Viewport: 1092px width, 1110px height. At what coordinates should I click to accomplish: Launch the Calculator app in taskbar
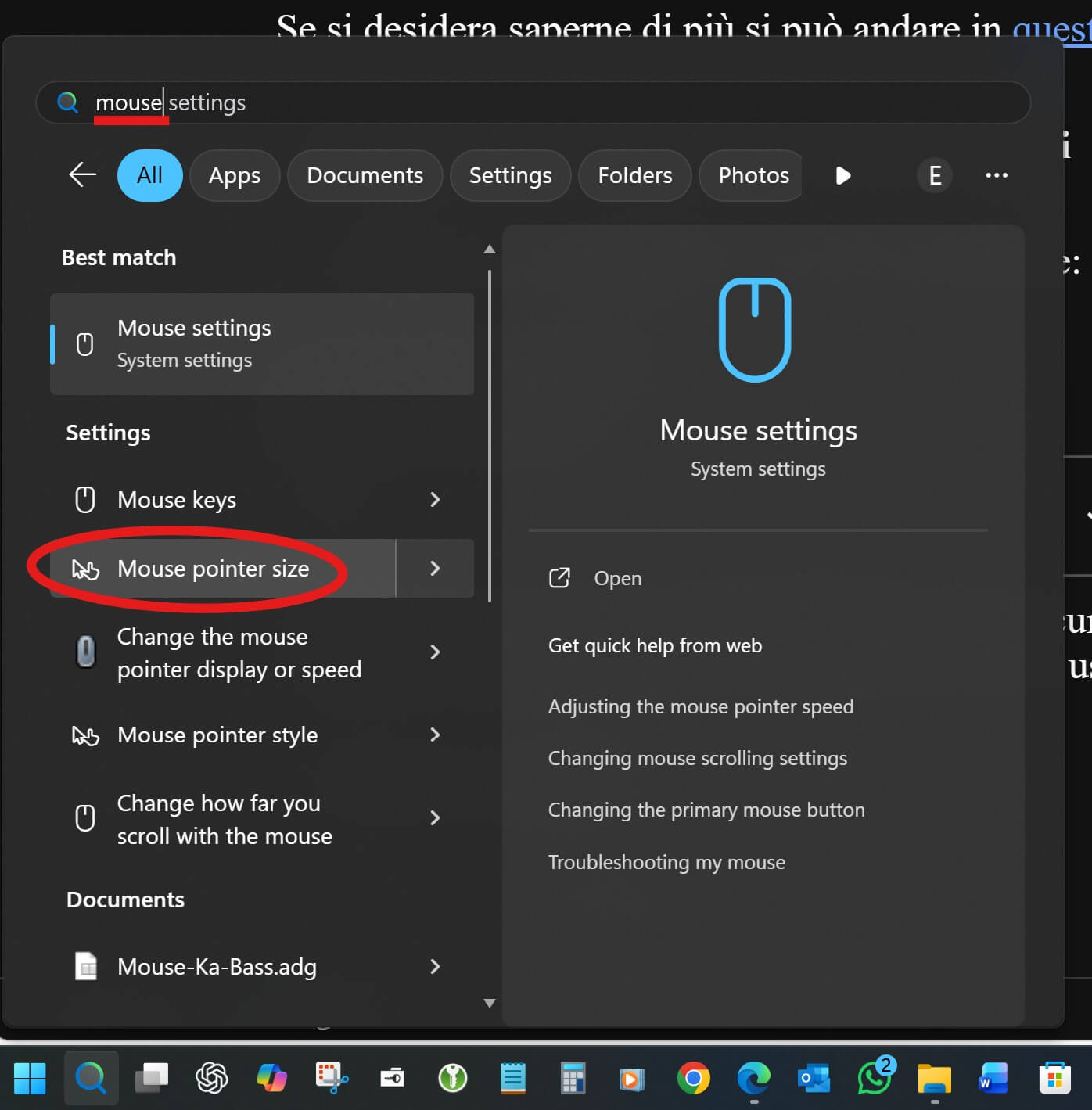(573, 1079)
